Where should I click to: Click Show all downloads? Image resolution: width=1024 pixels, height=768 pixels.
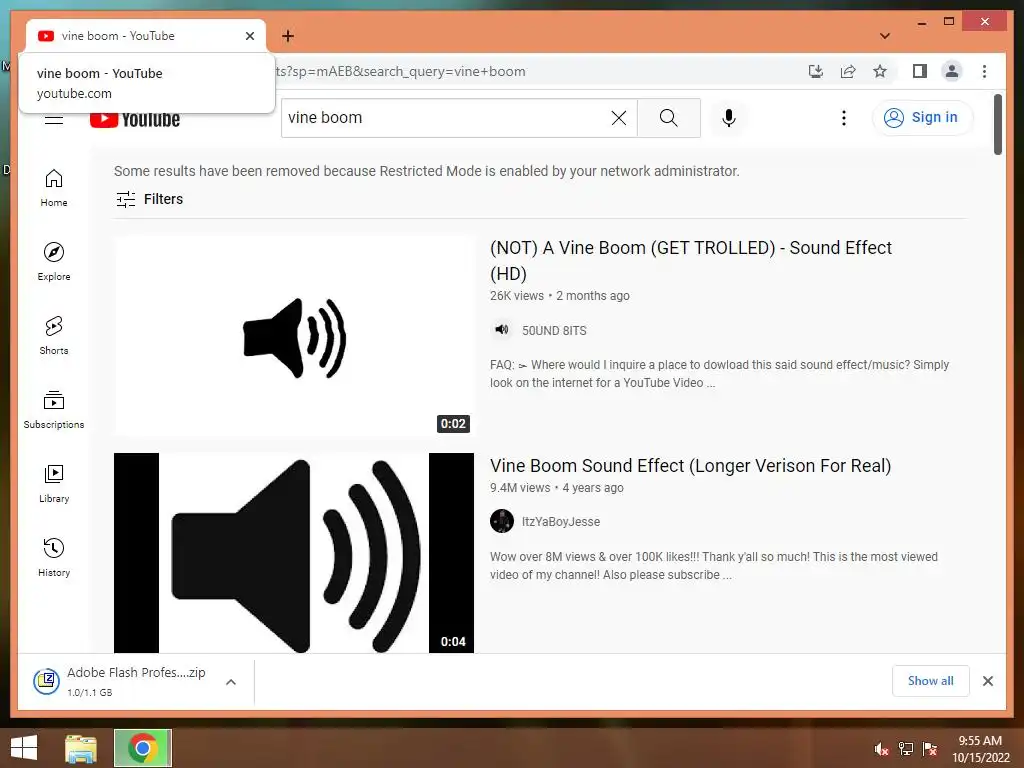pos(931,680)
